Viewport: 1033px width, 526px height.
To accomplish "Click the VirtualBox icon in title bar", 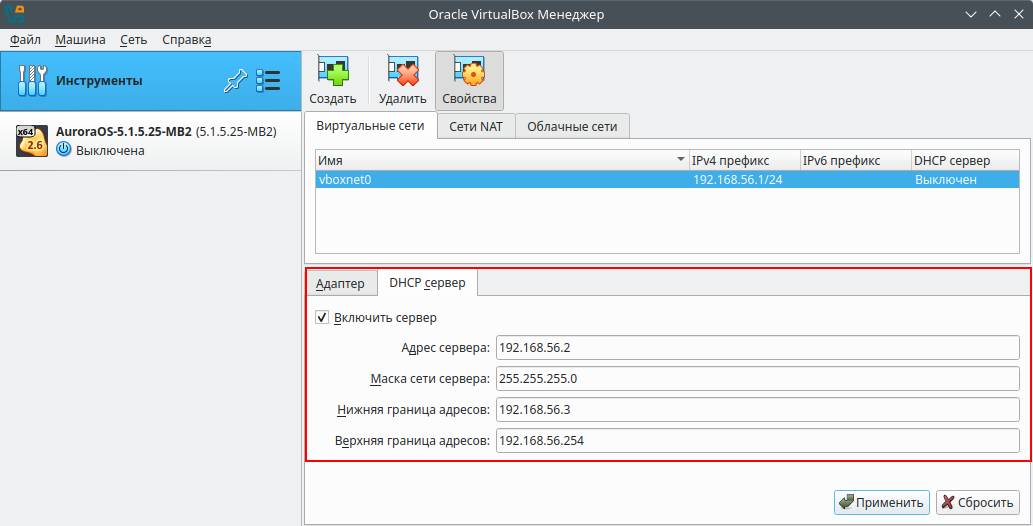I will pyautogui.click(x=15, y=14).
